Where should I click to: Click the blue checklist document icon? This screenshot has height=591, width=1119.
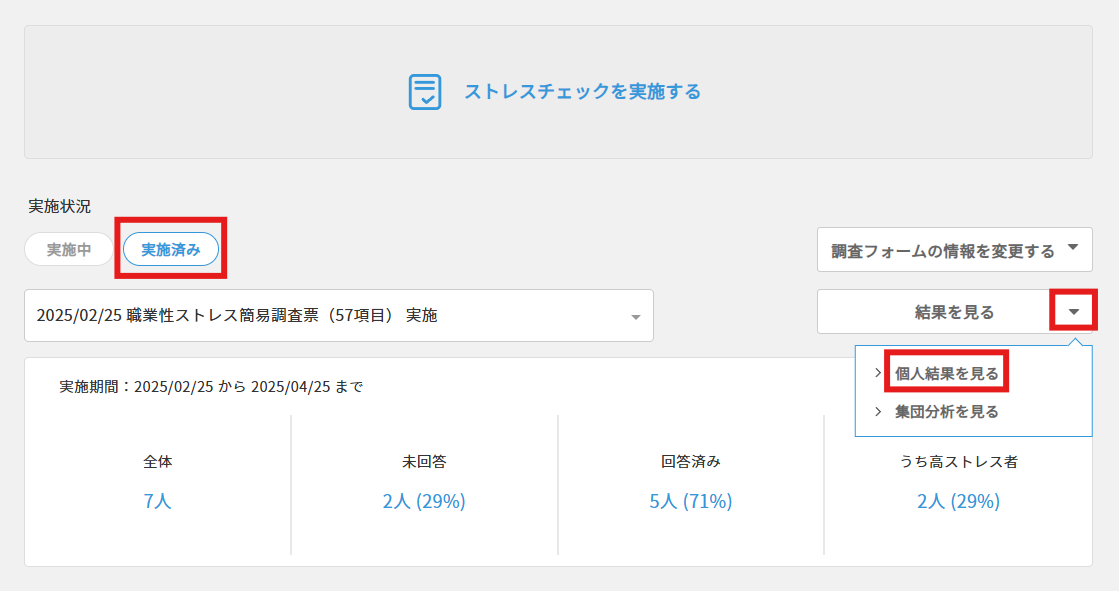click(427, 89)
